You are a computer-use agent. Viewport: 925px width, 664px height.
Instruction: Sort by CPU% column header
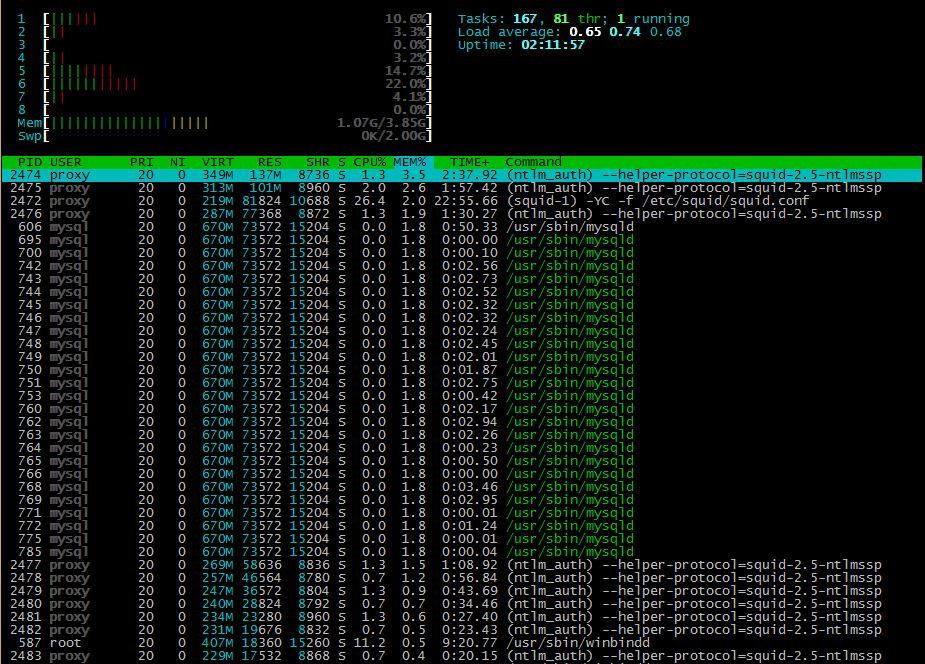pyautogui.click(x=370, y=162)
